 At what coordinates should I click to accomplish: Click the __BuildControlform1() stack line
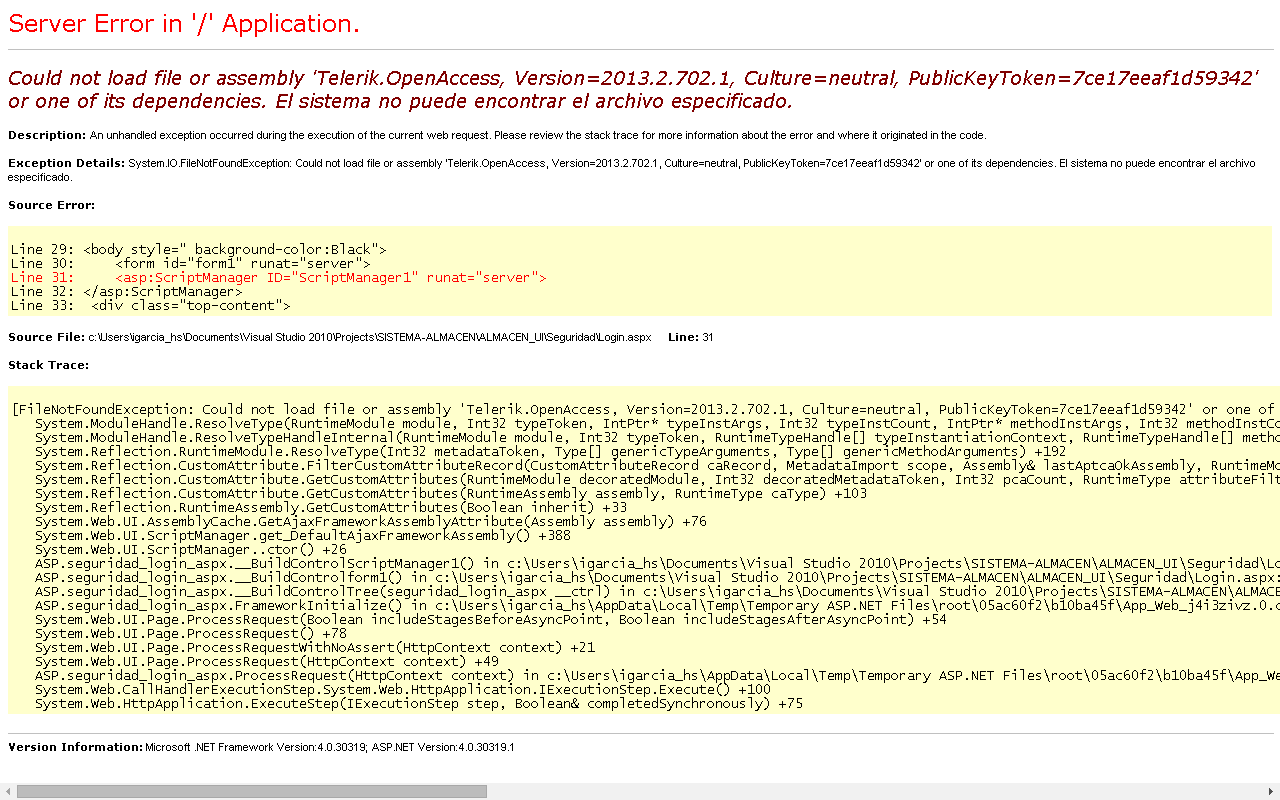(657, 577)
